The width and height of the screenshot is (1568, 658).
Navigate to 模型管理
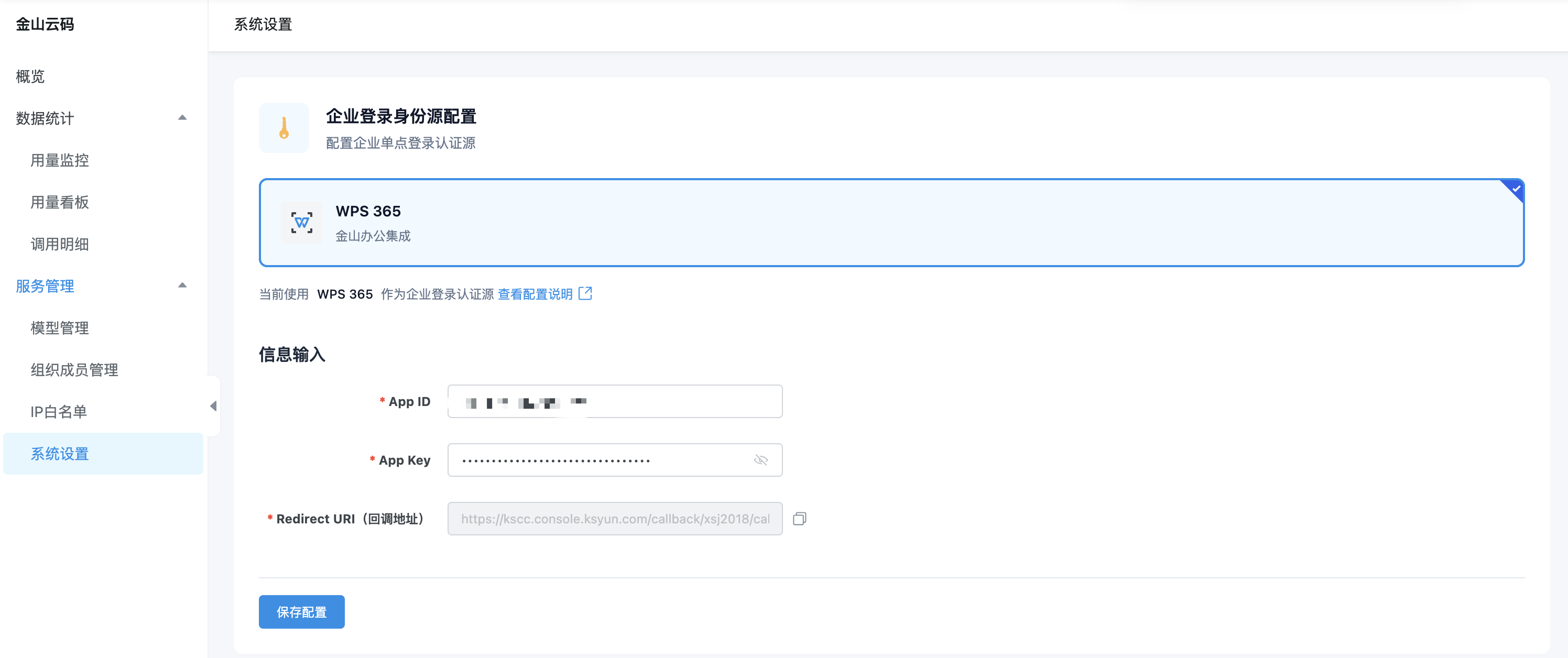[60, 328]
